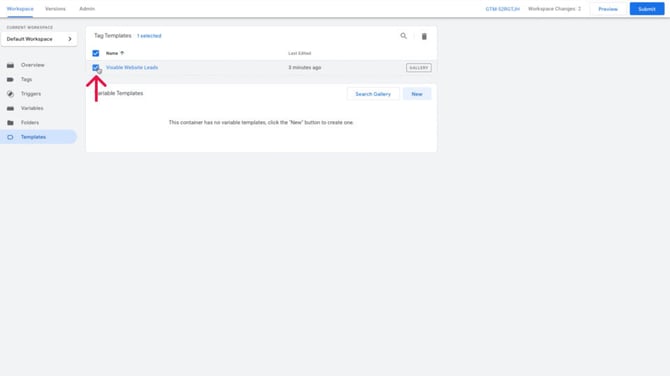Click the '1 selected' label
Viewport: 670px width, 376px height.
coord(149,36)
